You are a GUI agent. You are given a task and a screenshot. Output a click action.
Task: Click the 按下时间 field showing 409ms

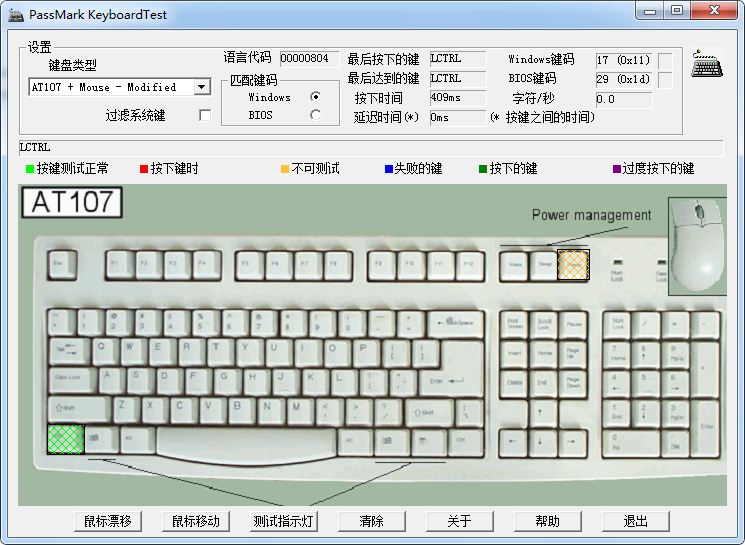(458, 98)
